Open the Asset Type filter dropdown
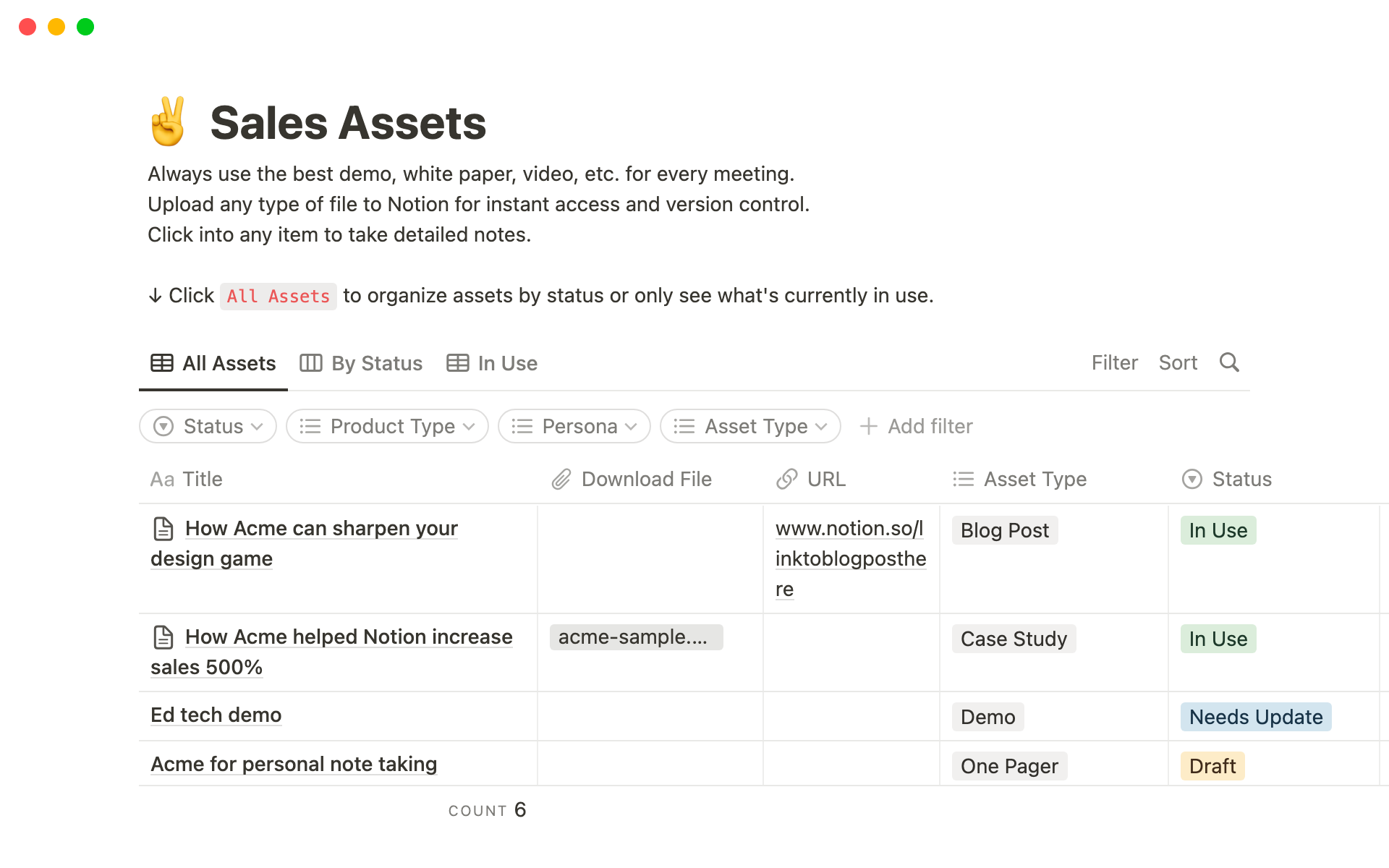The height and width of the screenshot is (868, 1389). (750, 426)
